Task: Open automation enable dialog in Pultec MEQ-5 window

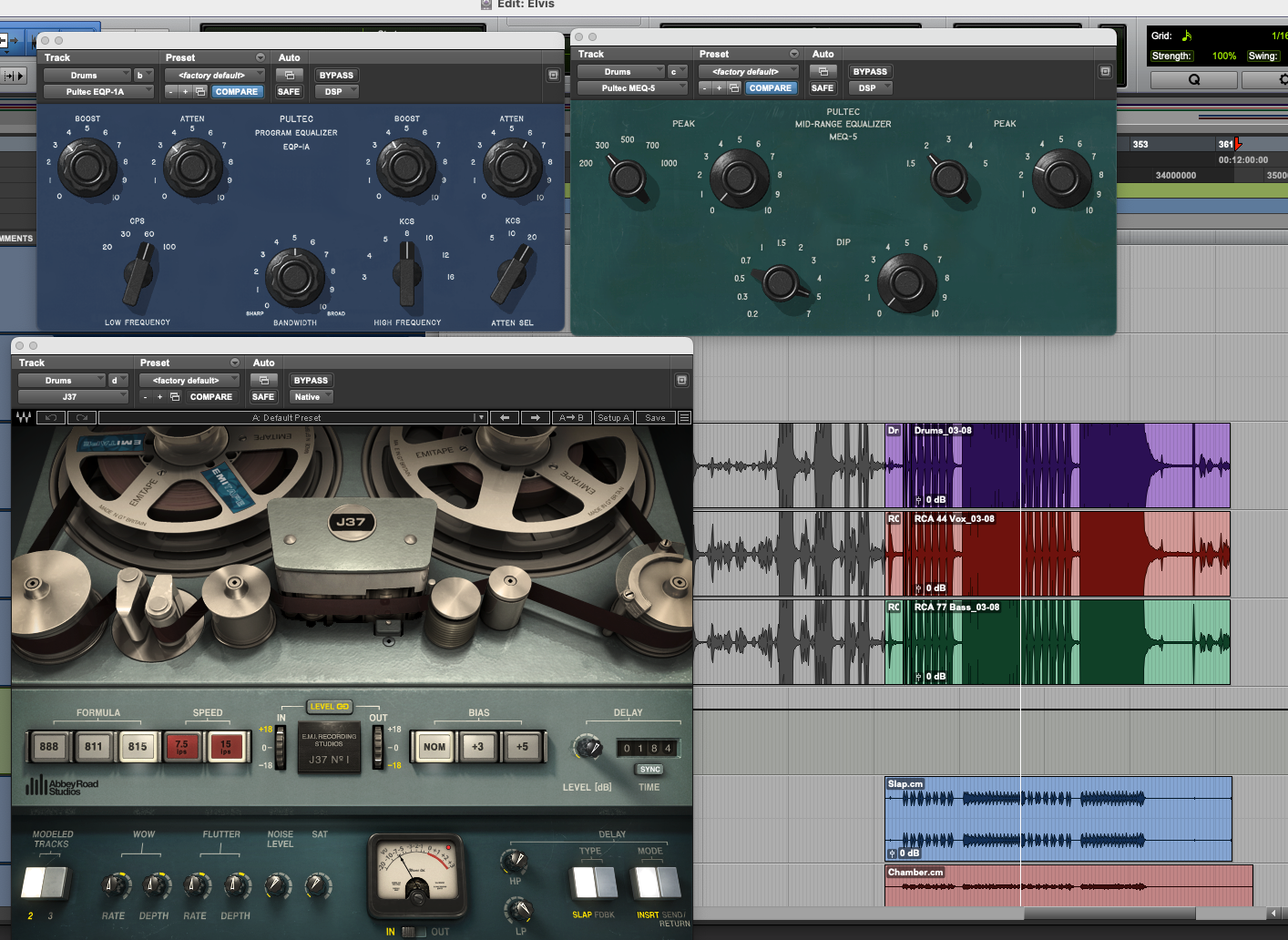Action: pyautogui.click(x=823, y=71)
